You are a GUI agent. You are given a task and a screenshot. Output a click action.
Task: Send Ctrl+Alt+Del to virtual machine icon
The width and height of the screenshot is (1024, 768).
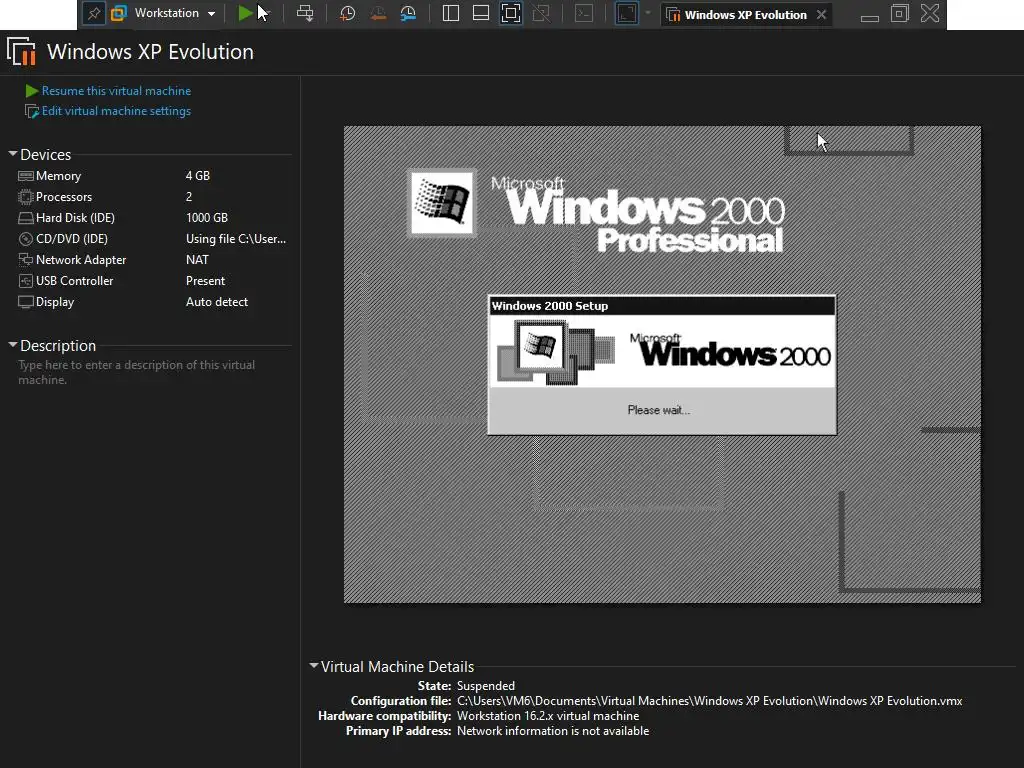click(x=305, y=13)
